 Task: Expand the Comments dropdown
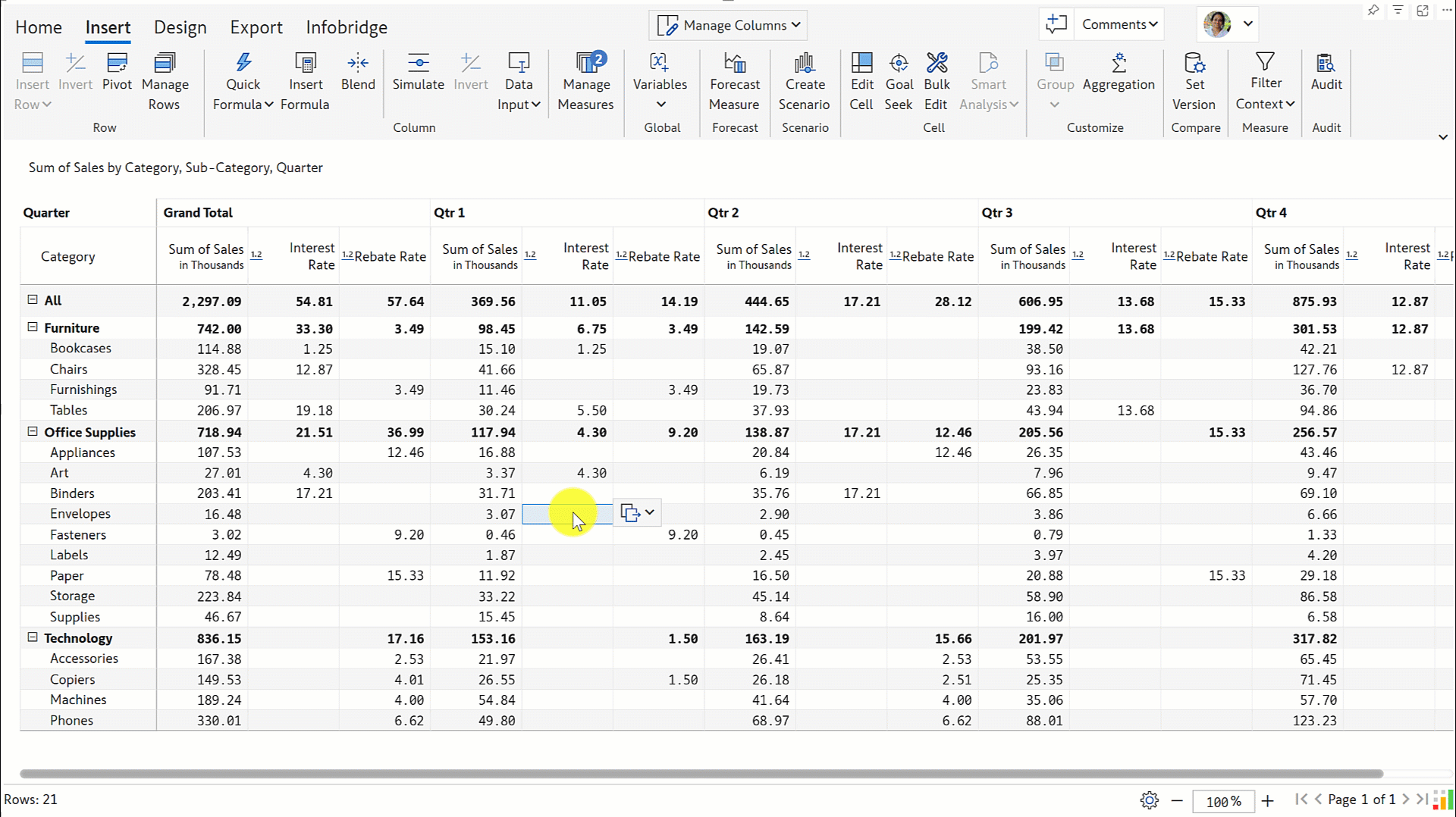[1119, 24]
